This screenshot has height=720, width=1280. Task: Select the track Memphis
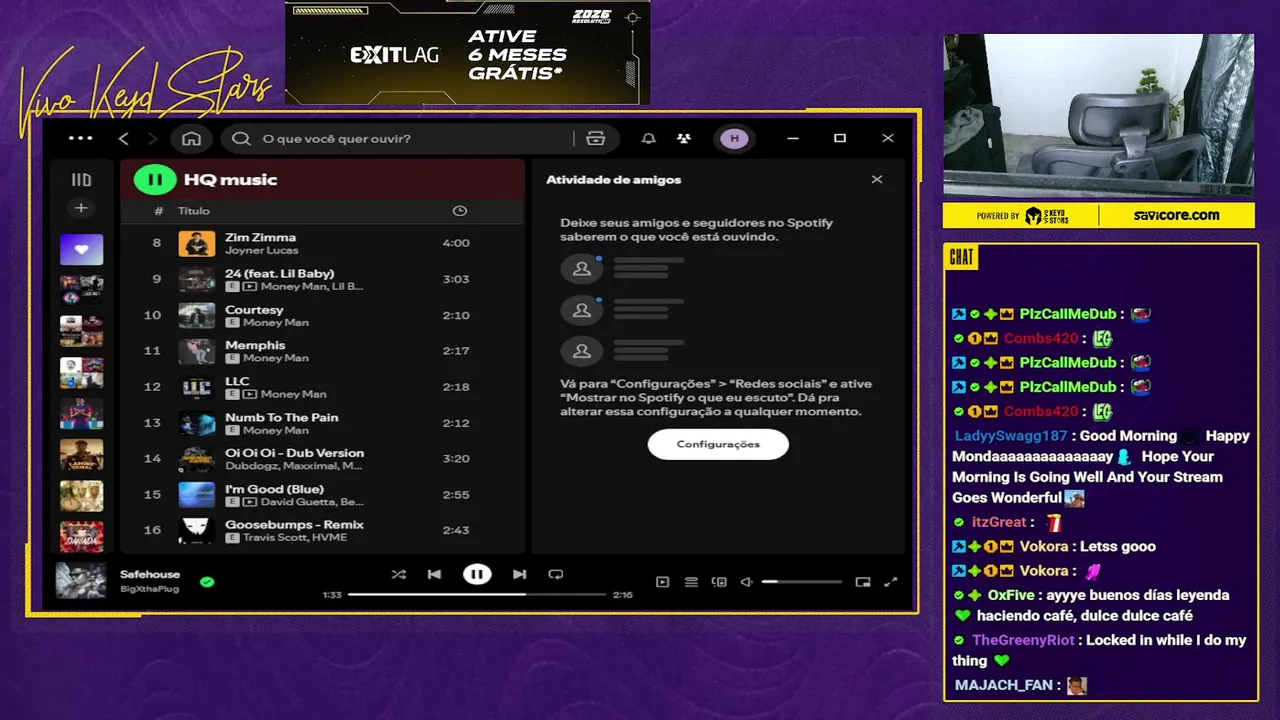pyautogui.click(x=322, y=351)
